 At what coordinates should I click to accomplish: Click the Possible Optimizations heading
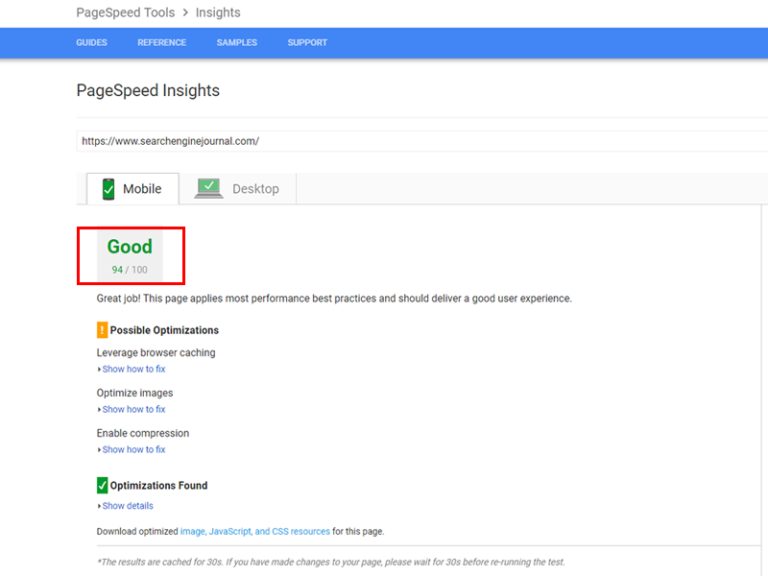point(164,330)
